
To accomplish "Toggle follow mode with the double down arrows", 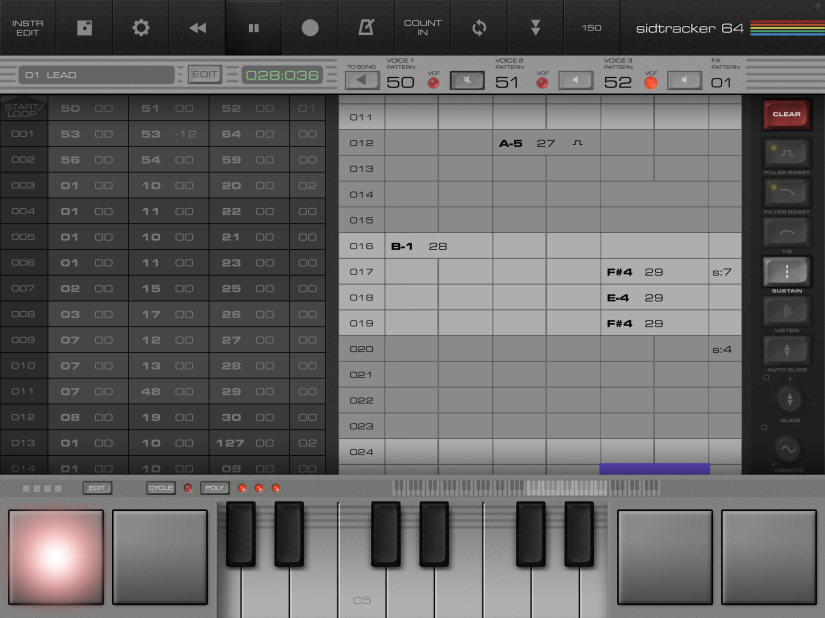I will (x=536, y=28).
